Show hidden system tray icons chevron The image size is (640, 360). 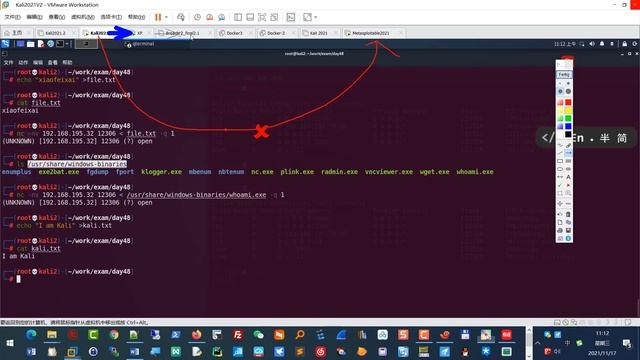(x=538, y=343)
